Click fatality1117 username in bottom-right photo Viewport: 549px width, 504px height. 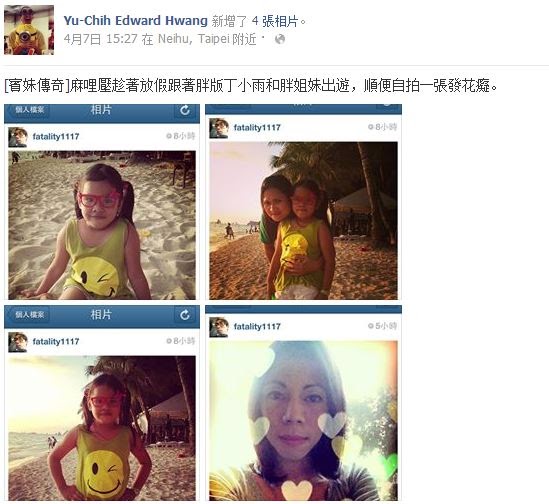point(257,327)
